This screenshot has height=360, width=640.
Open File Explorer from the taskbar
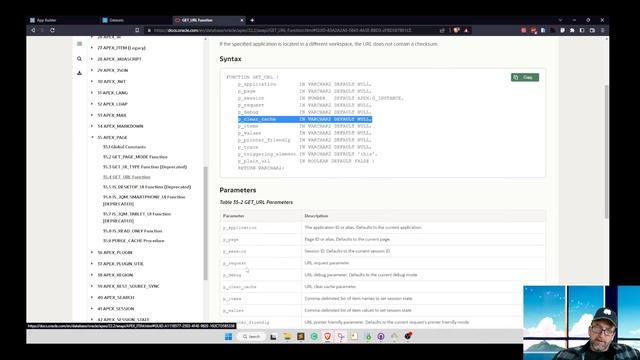(287, 336)
